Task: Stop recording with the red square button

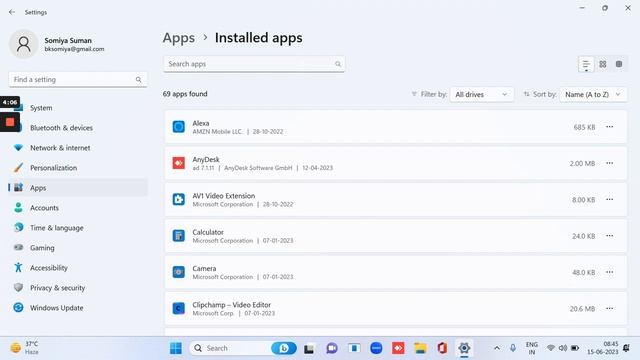Action: (10, 122)
